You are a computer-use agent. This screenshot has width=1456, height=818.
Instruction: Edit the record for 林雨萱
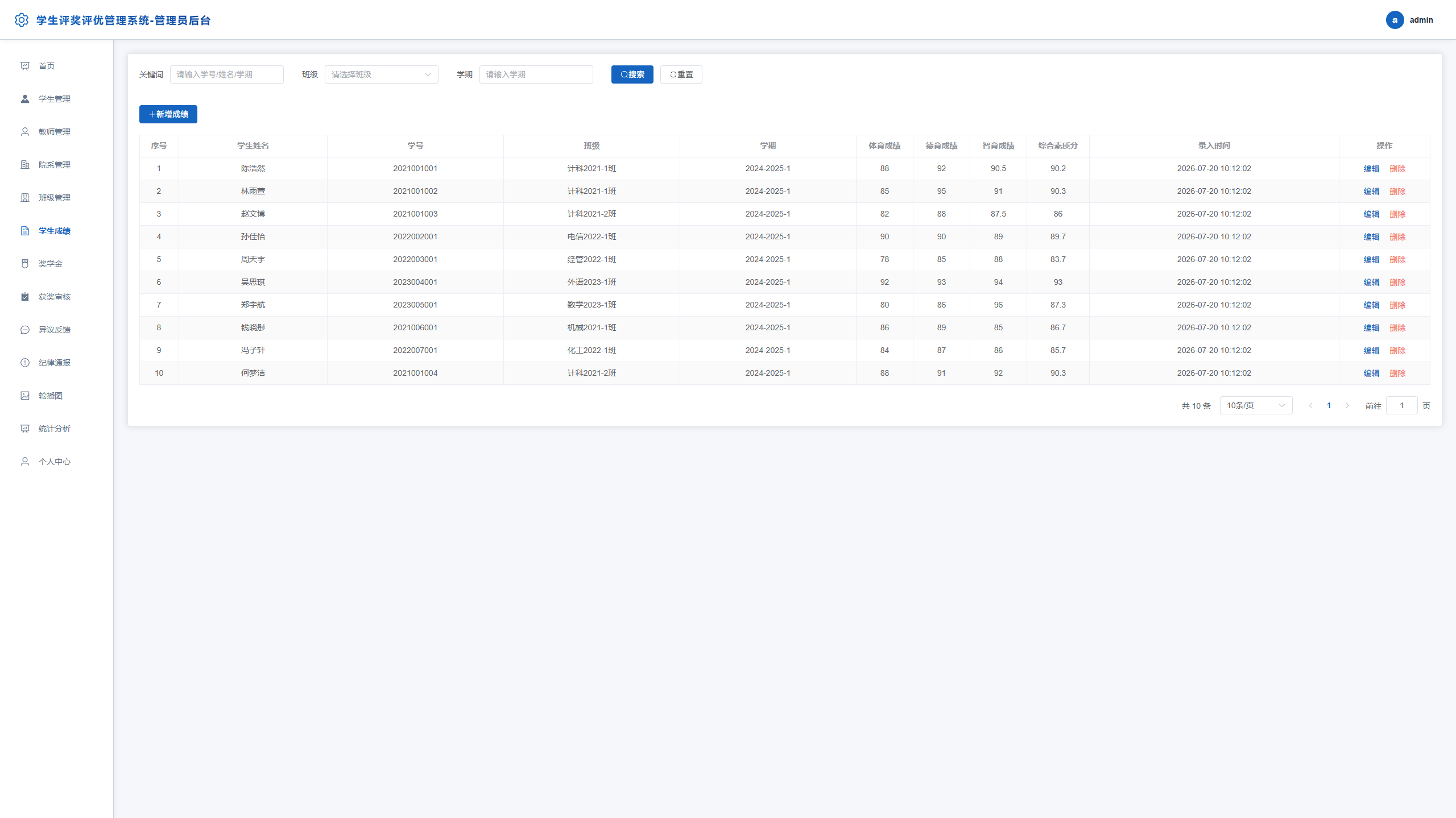(1371, 192)
